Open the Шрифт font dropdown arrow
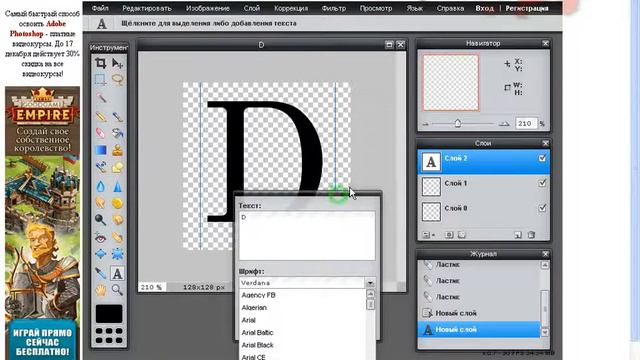The width and height of the screenshot is (640, 360). [x=370, y=283]
